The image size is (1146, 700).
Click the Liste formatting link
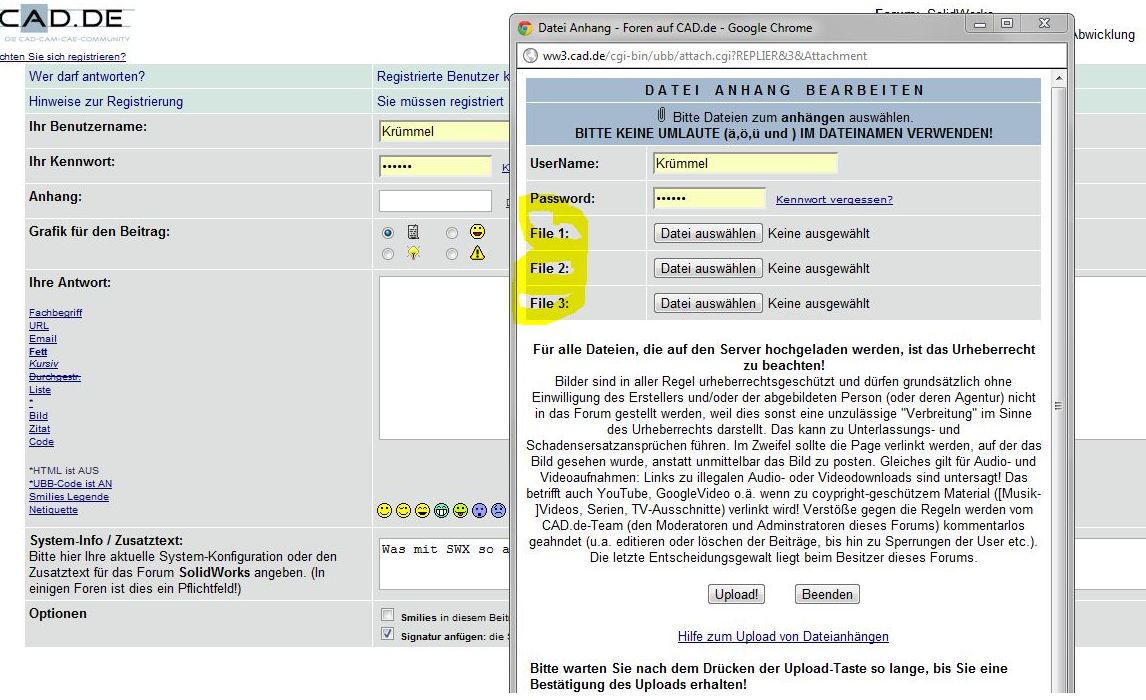click(40, 390)
